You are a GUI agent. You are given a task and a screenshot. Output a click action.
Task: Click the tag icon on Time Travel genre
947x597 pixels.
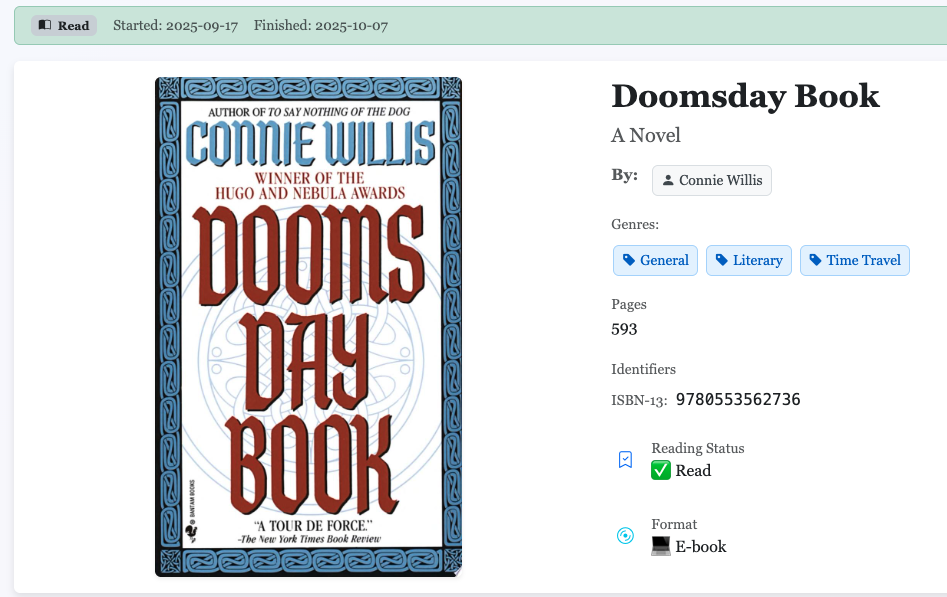pyautogui.click(x=815, y=260)
